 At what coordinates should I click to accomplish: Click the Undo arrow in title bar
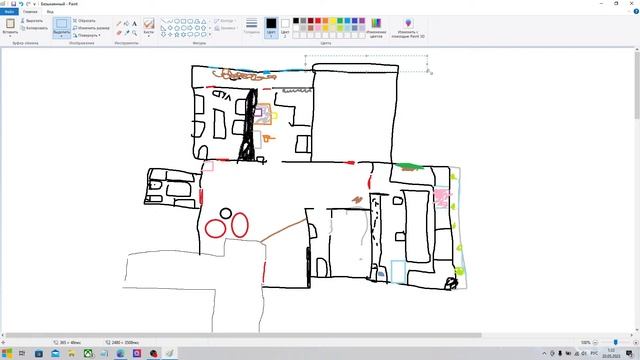pyautogui.click(x=21, y=4)
